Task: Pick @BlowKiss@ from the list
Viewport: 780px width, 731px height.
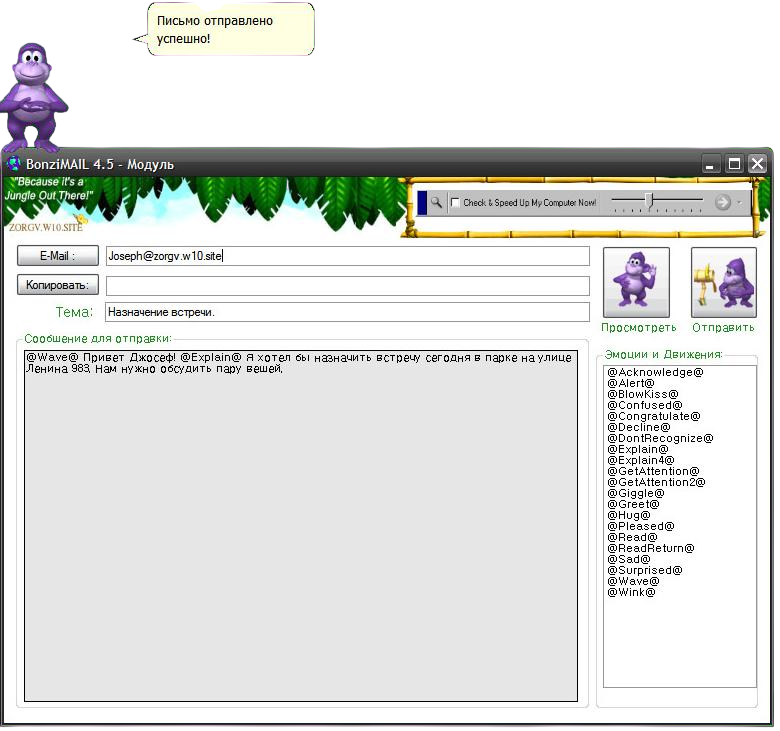Action: [x=642, y=394]
